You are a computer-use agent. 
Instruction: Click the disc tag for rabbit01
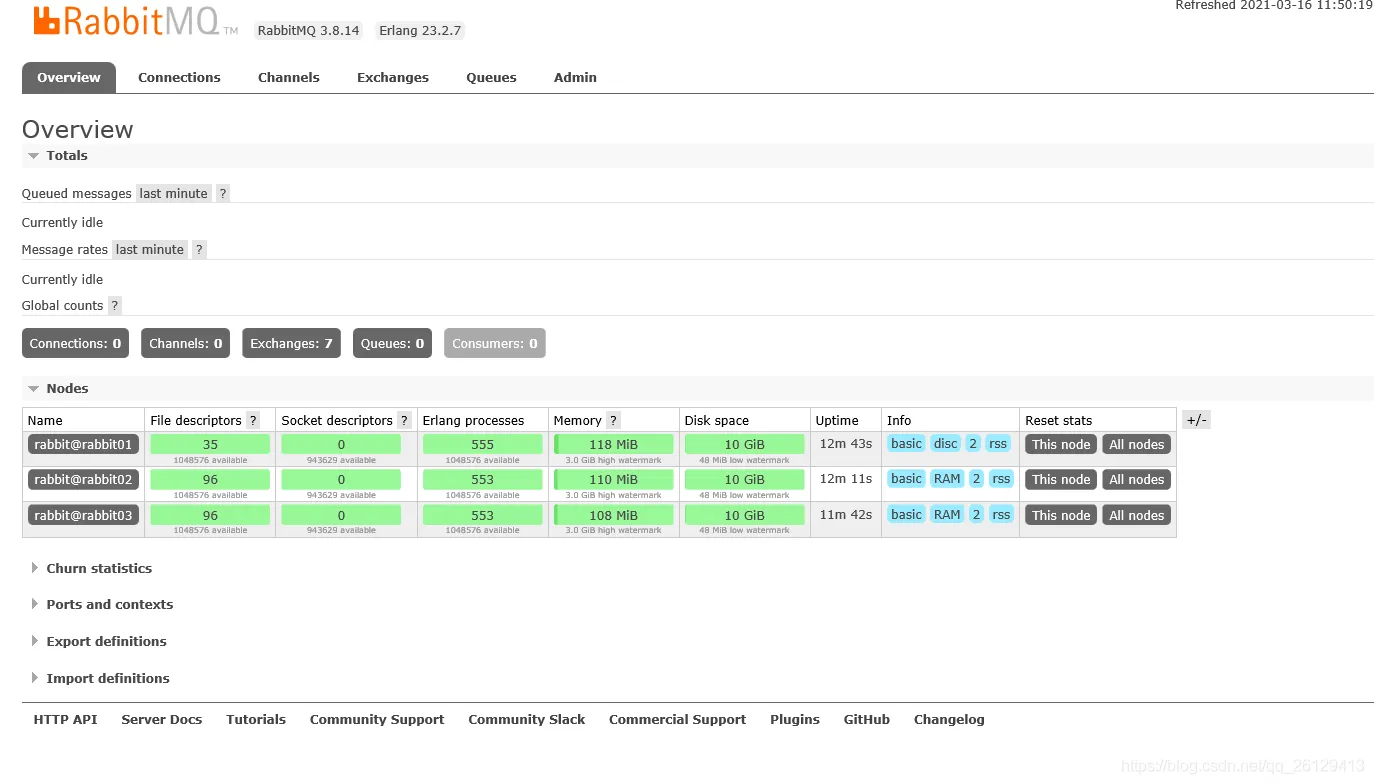[945, 443]
